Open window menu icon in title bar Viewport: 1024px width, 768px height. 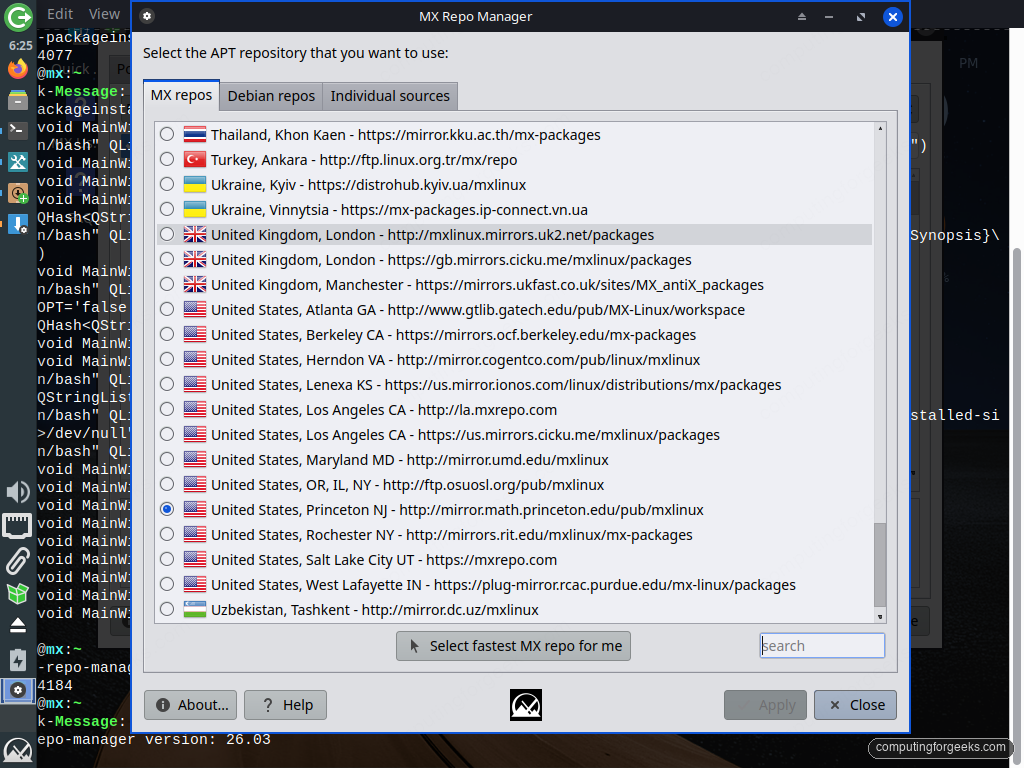(x=147, y=16)
